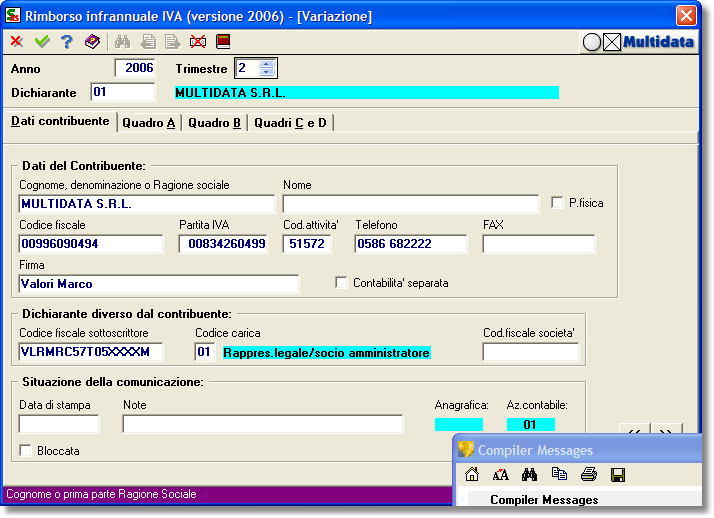
Task: Click Rappres.legale/socio amministratore description
Action: (326, 353)
